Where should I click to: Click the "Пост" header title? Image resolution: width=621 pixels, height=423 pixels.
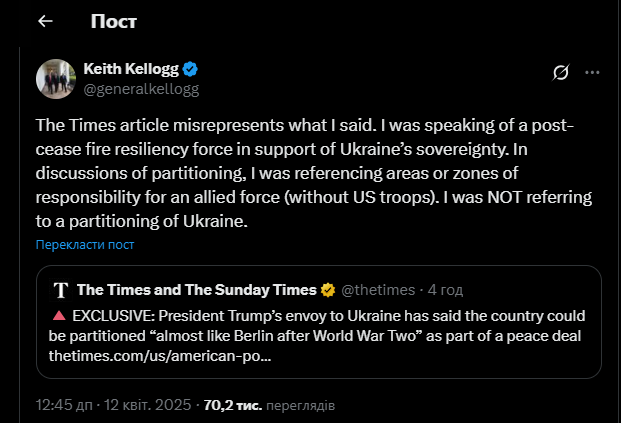click(x=114, y=21)
